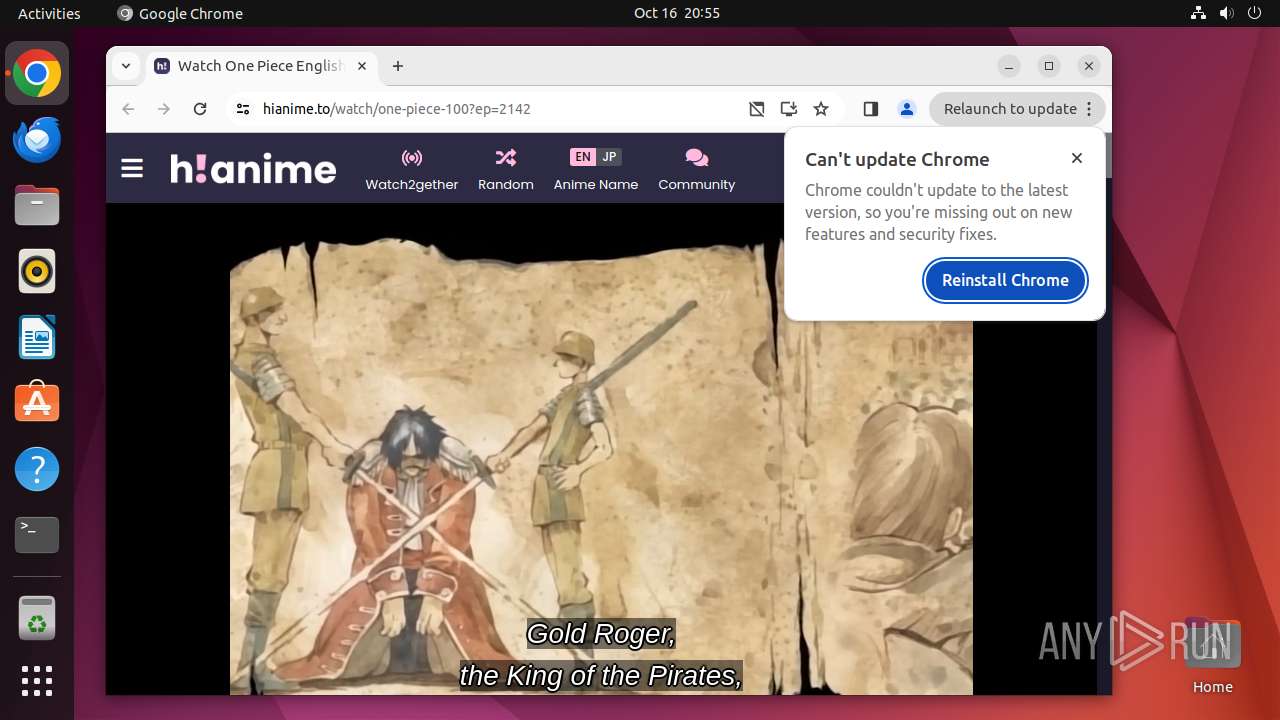The image size is (1280, 720).
Task: Open Activities overview
Action: 49,13
